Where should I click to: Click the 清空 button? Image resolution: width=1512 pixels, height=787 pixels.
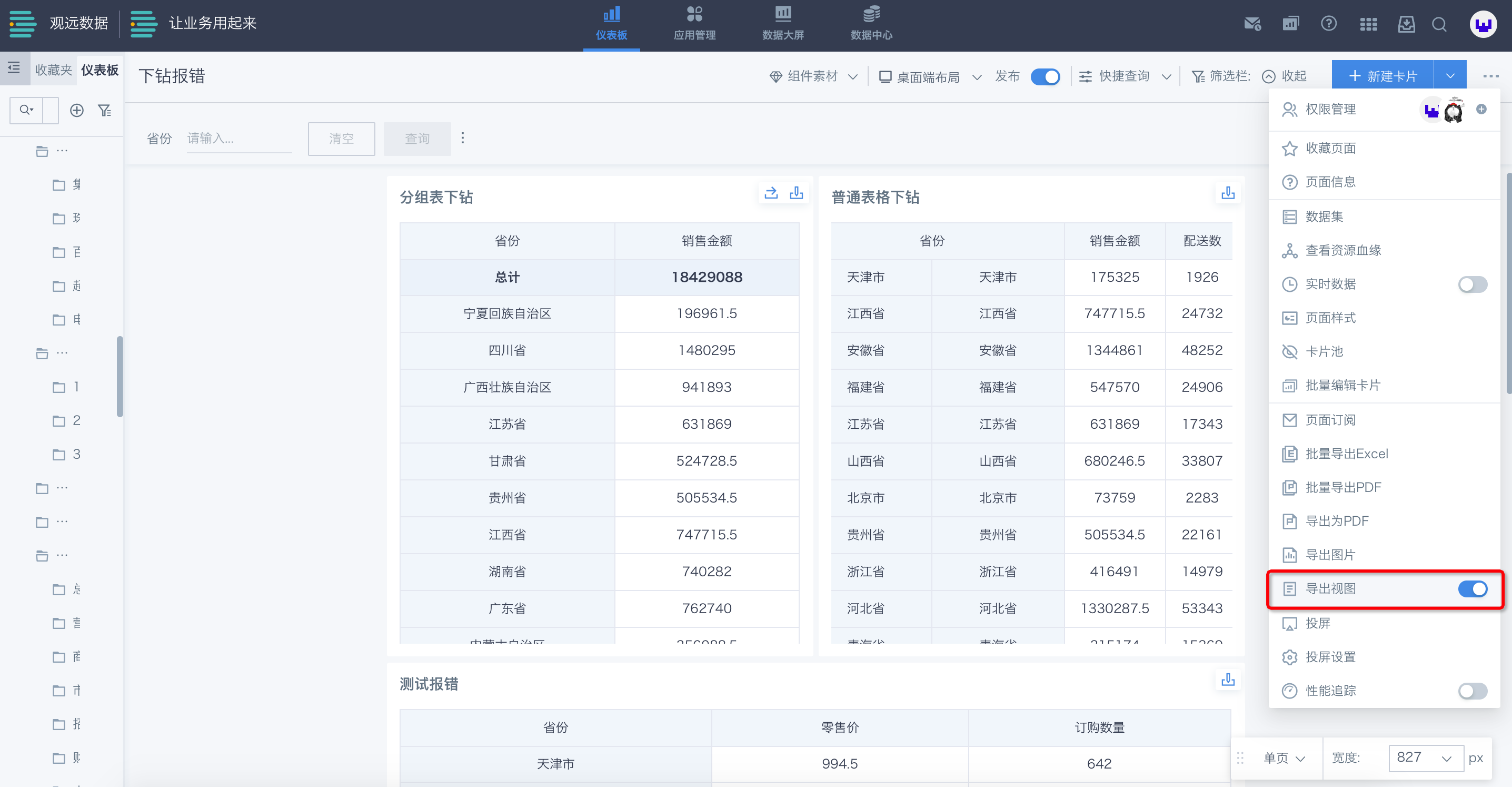341,139
